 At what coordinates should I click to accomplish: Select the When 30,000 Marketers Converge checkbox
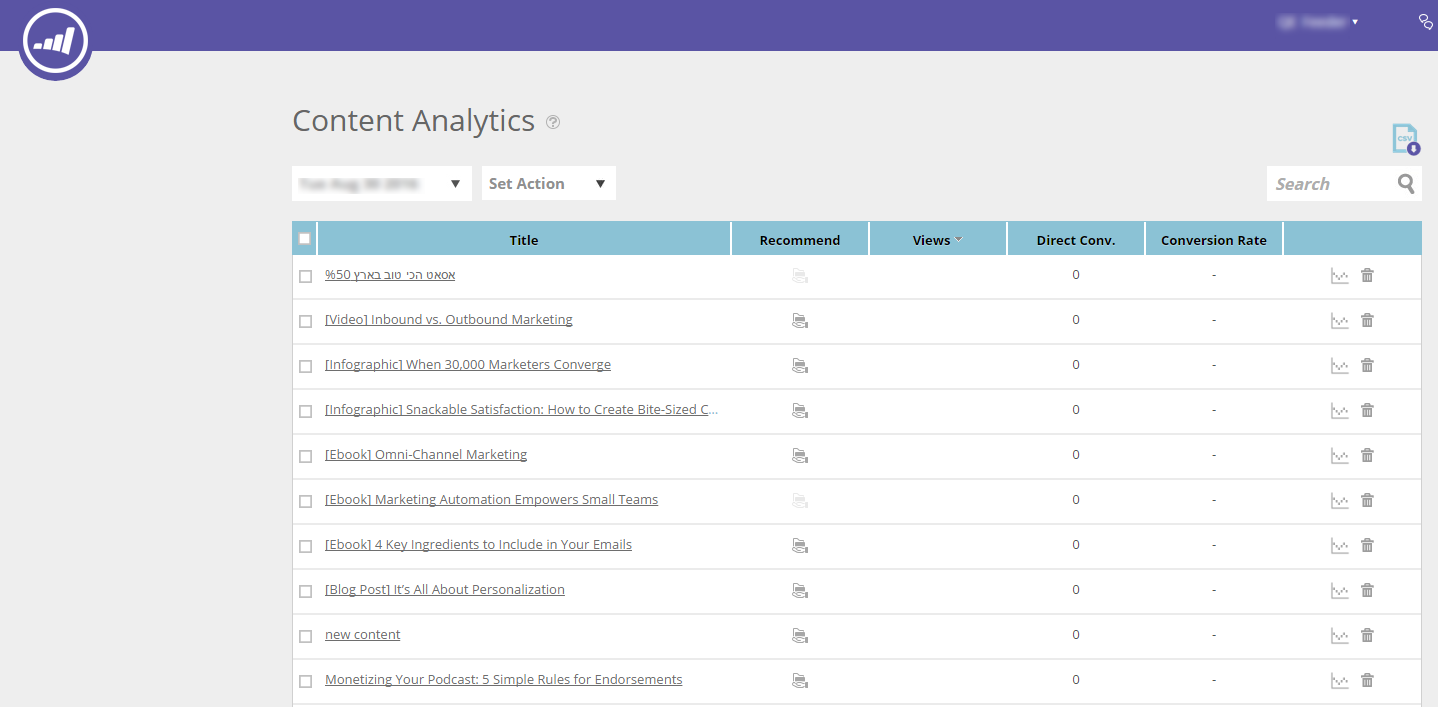[x=306, y=366]
